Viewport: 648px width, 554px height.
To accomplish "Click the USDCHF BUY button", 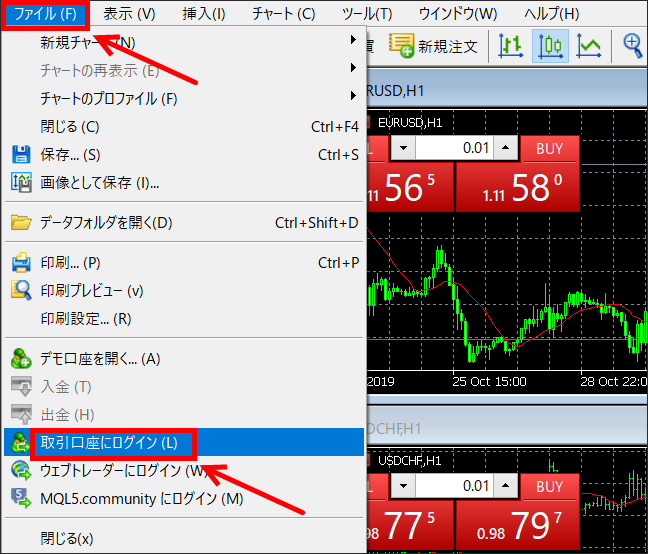I will click(x=550, y=486).
